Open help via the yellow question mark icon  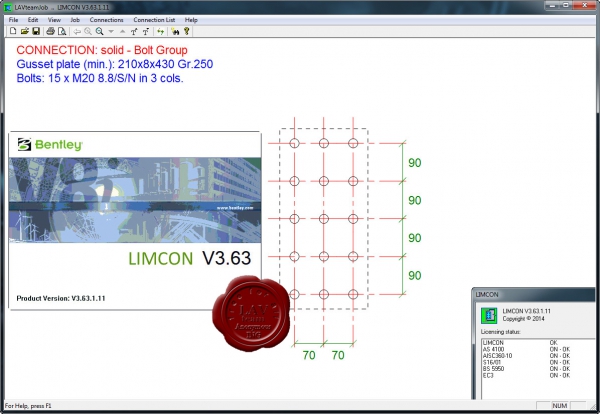click(186, 31)
